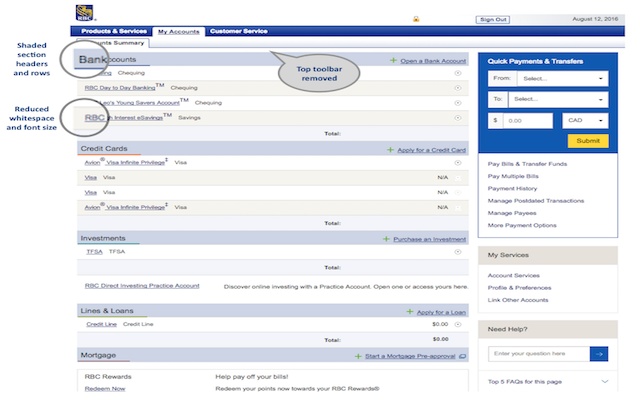Click the plus icon beside Apply for a Loan
640x400 pixels.
point(410,312)
